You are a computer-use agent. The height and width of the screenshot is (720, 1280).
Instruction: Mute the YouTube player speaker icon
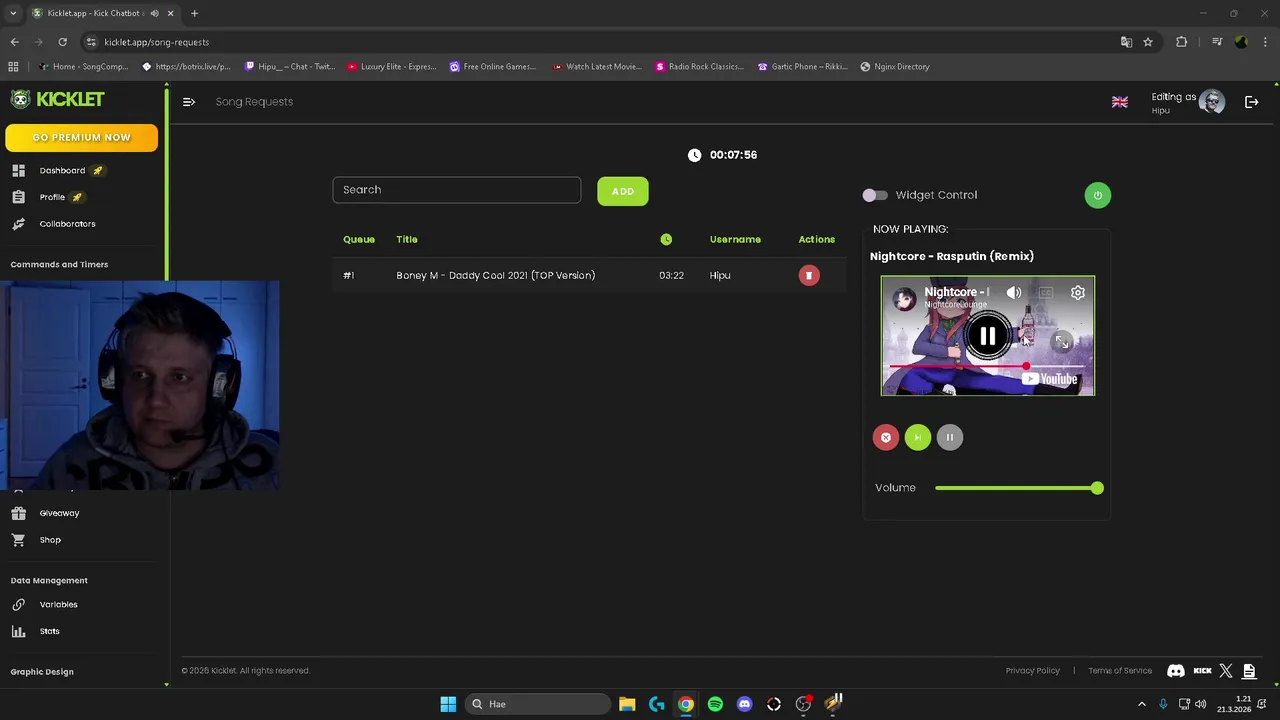[x=1014, y=293]
